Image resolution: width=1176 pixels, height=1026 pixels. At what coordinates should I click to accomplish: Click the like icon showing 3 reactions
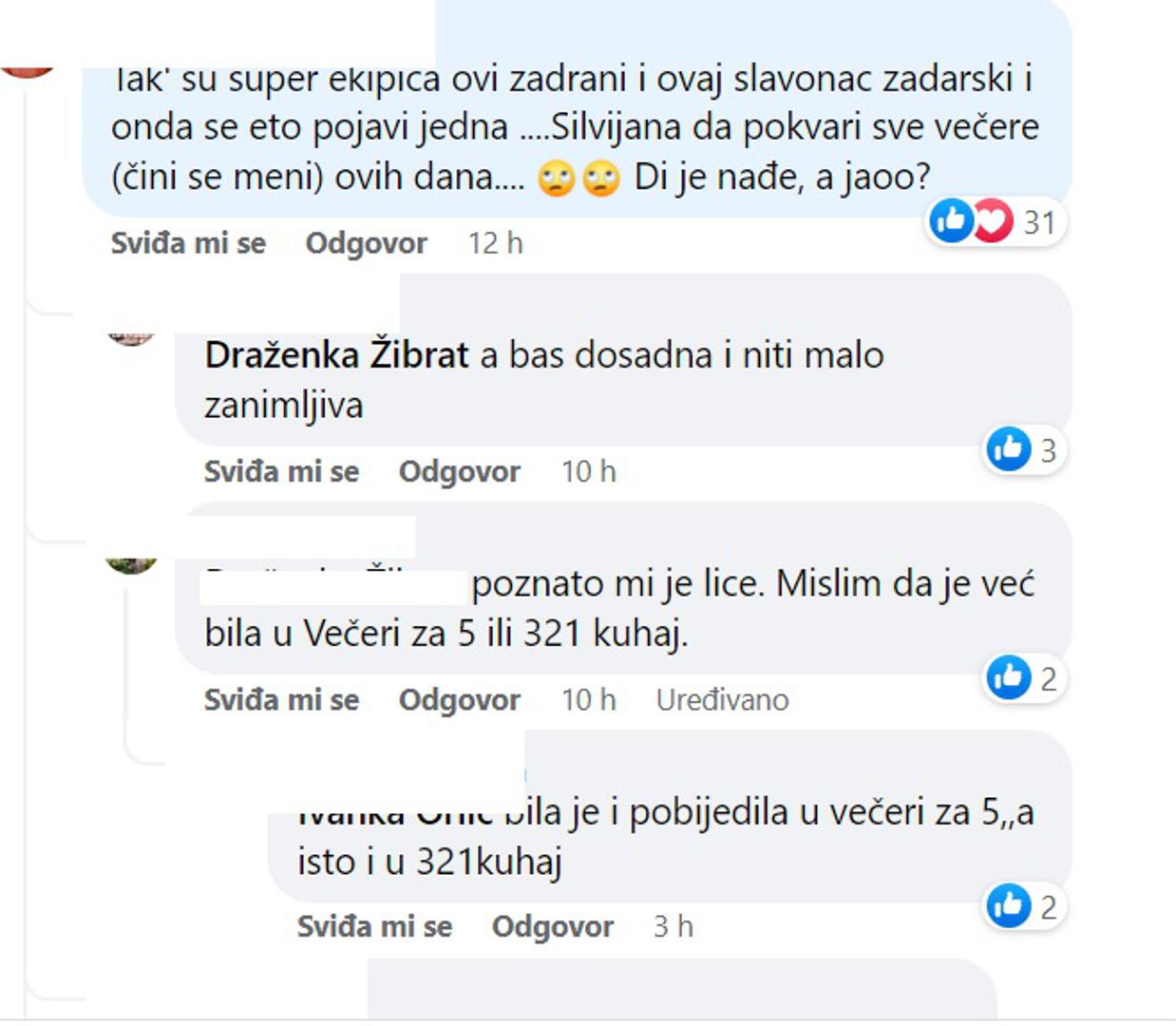[x=1009, y=449]
